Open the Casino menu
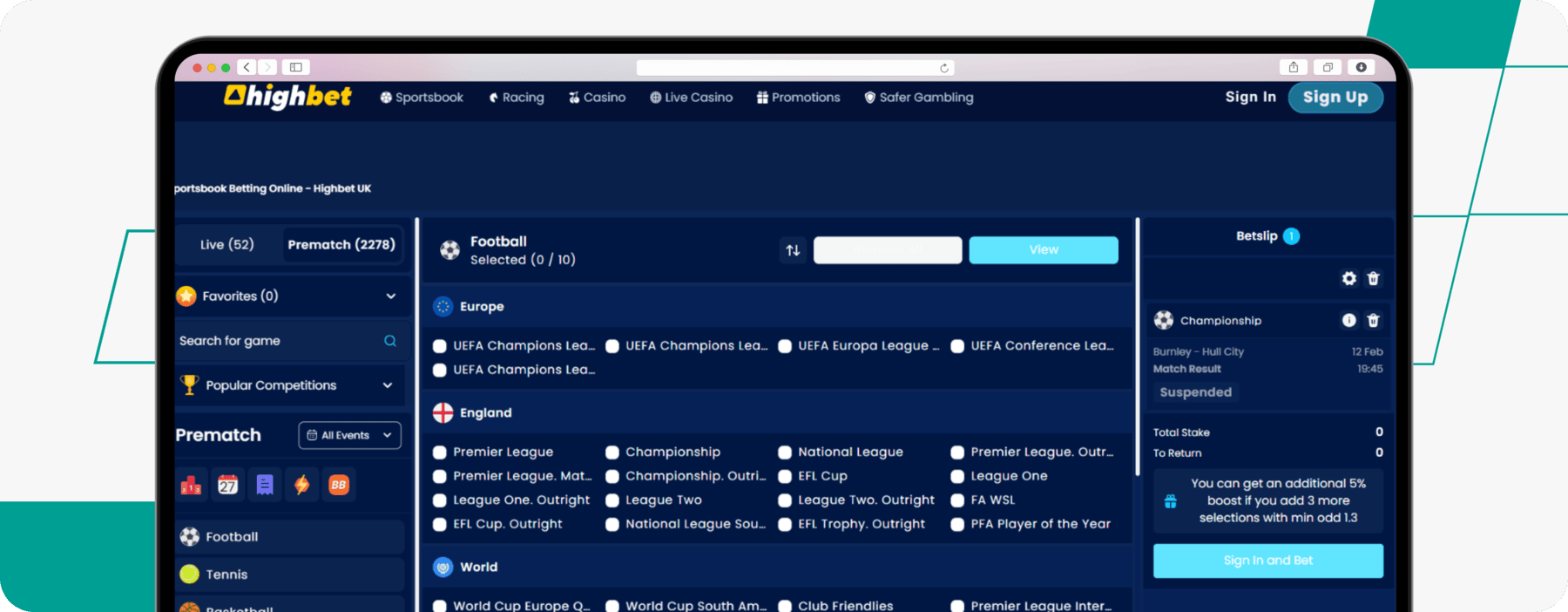Image resolution: width=1568 pixels, height=612 pixels. [598, 98]
